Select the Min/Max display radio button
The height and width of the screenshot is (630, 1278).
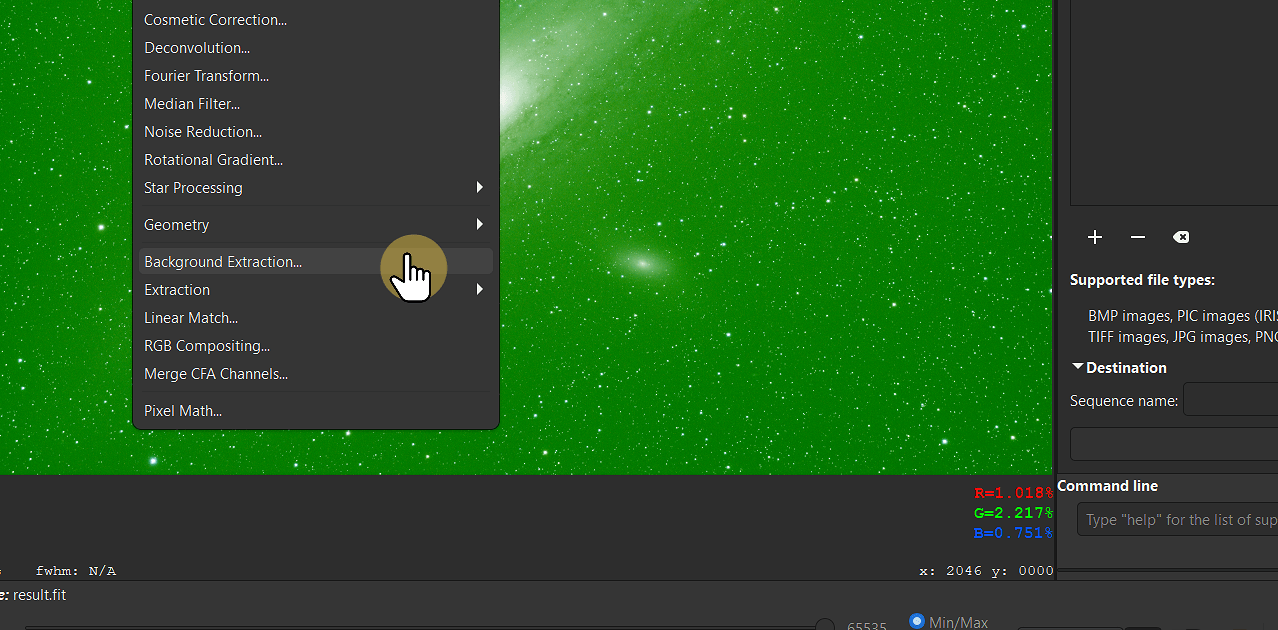(x=917, y=620)
